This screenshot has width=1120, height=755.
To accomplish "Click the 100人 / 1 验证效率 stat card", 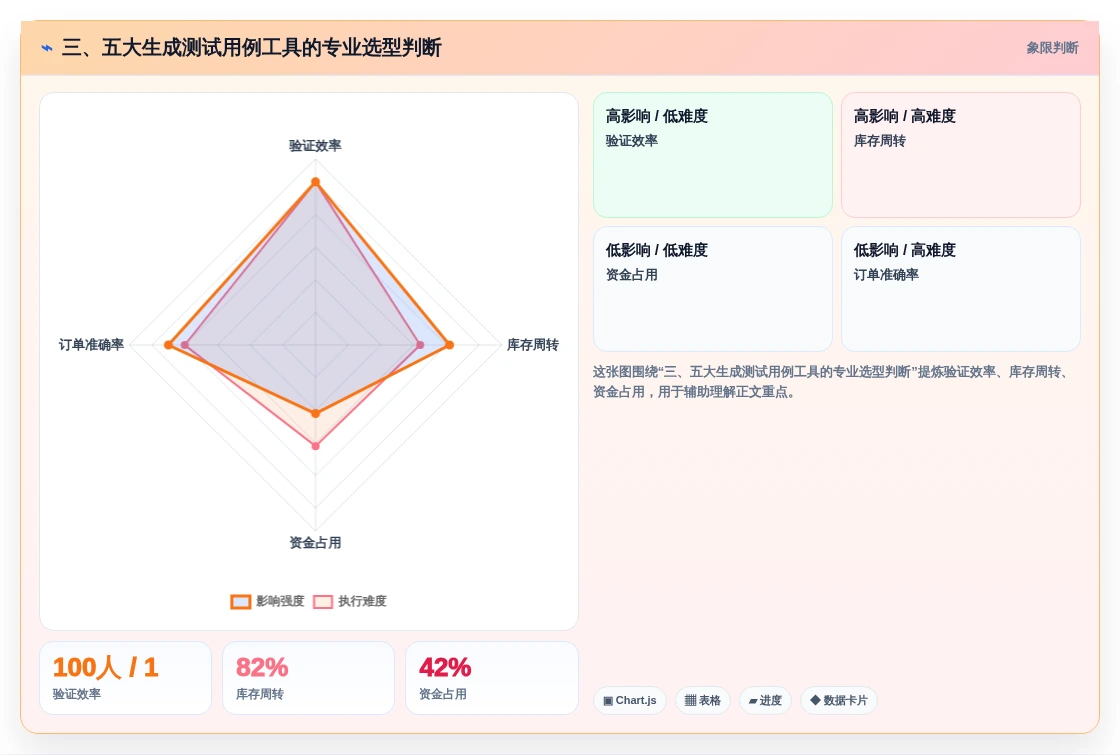I will [126, 678].
